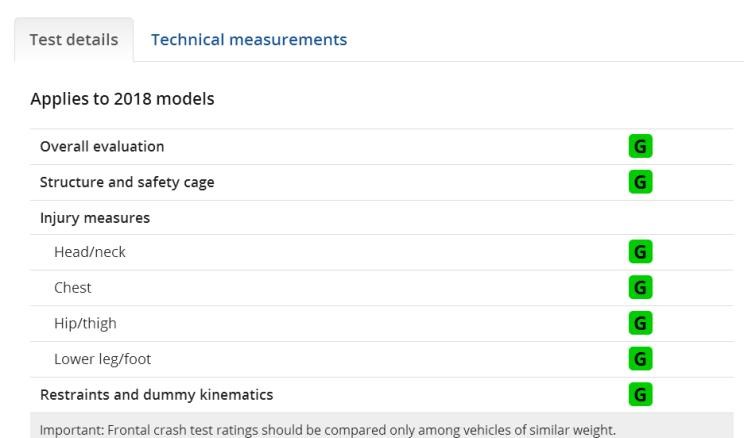Click the Applies to 2018 models heading
The image size is (744, 438).
coord(122,99)
